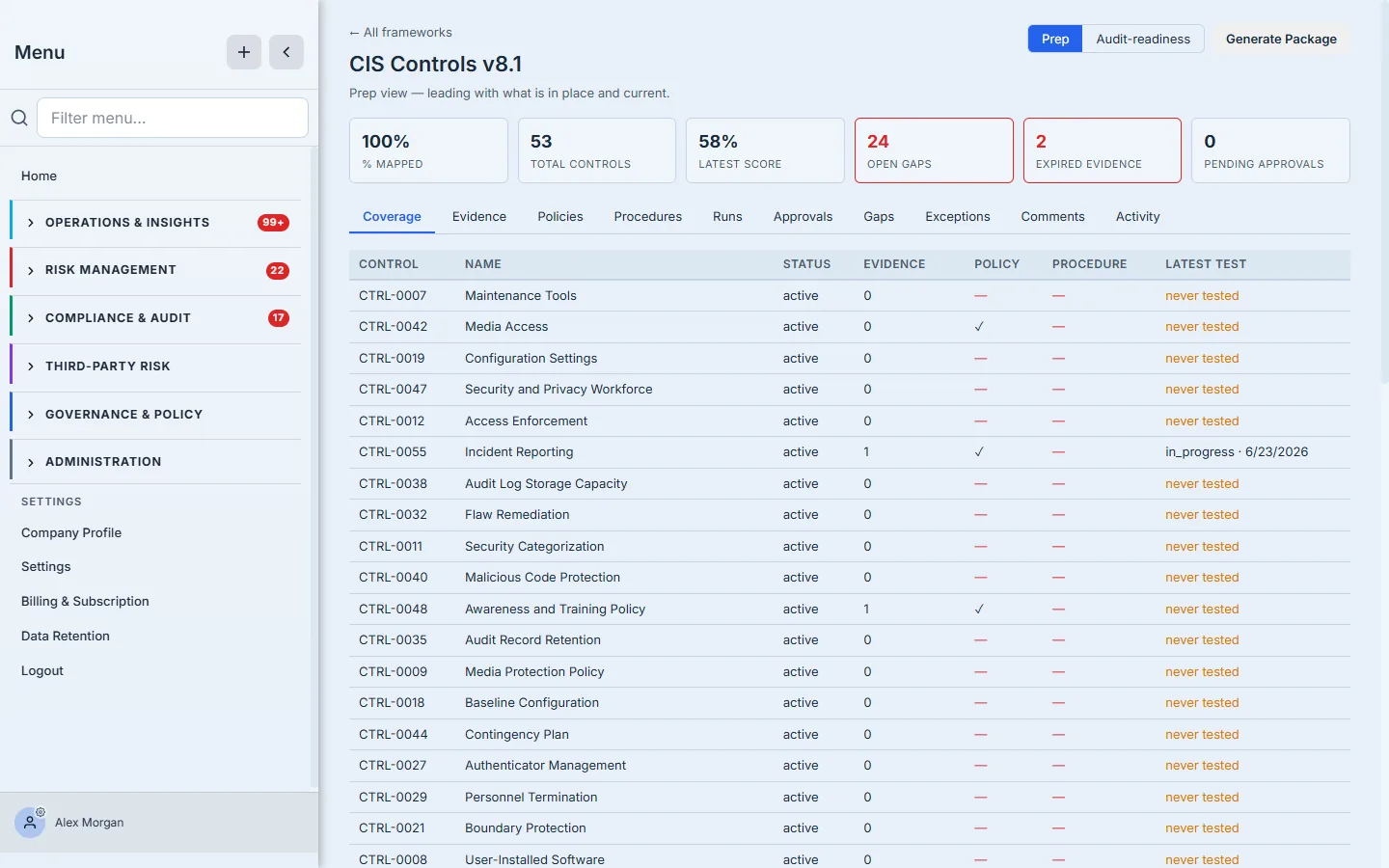The height and width of the screenshot is (868, 1389).
Task: Click the 2 Expired Evidence card
Action: pyautogui.click(x=1103, y=150)
